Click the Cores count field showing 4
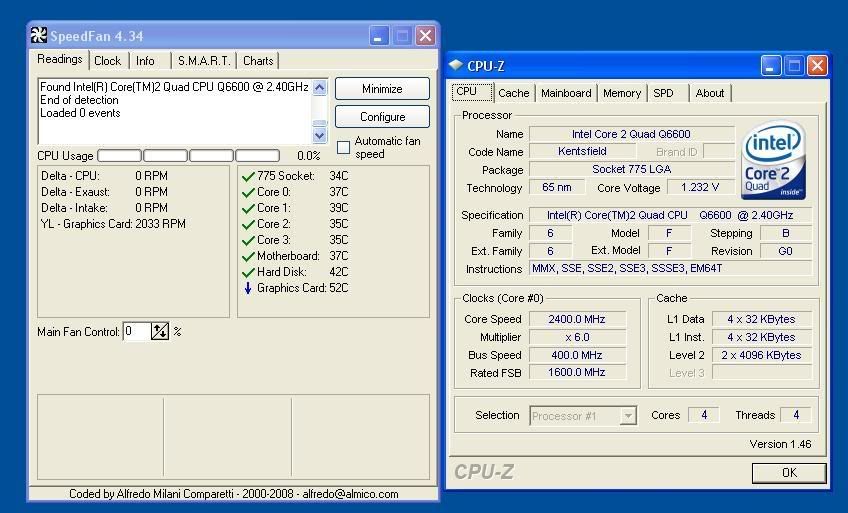Viewport: 848px width, 513px height. (704, 415)
